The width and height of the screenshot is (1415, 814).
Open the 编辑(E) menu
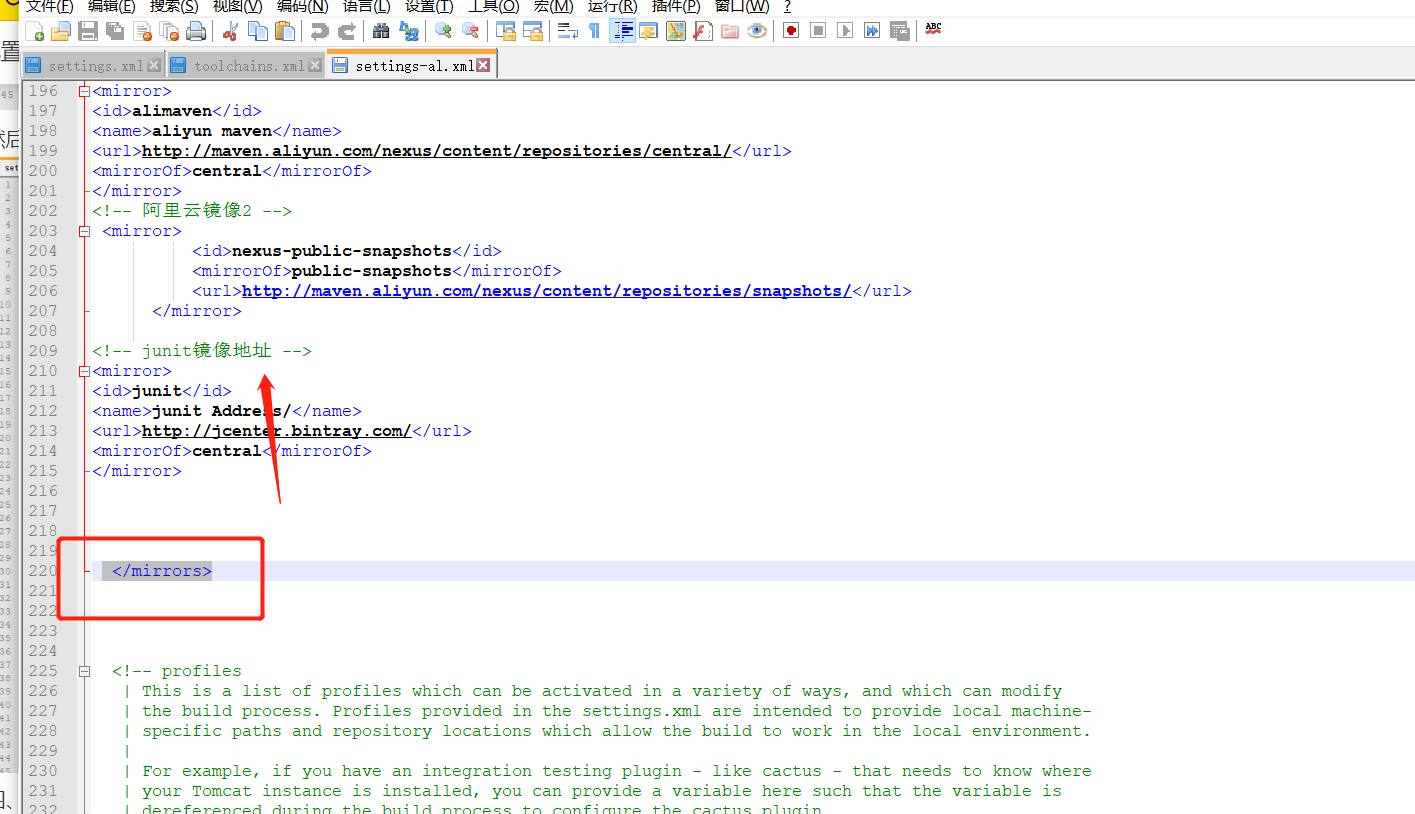[111, 6]
